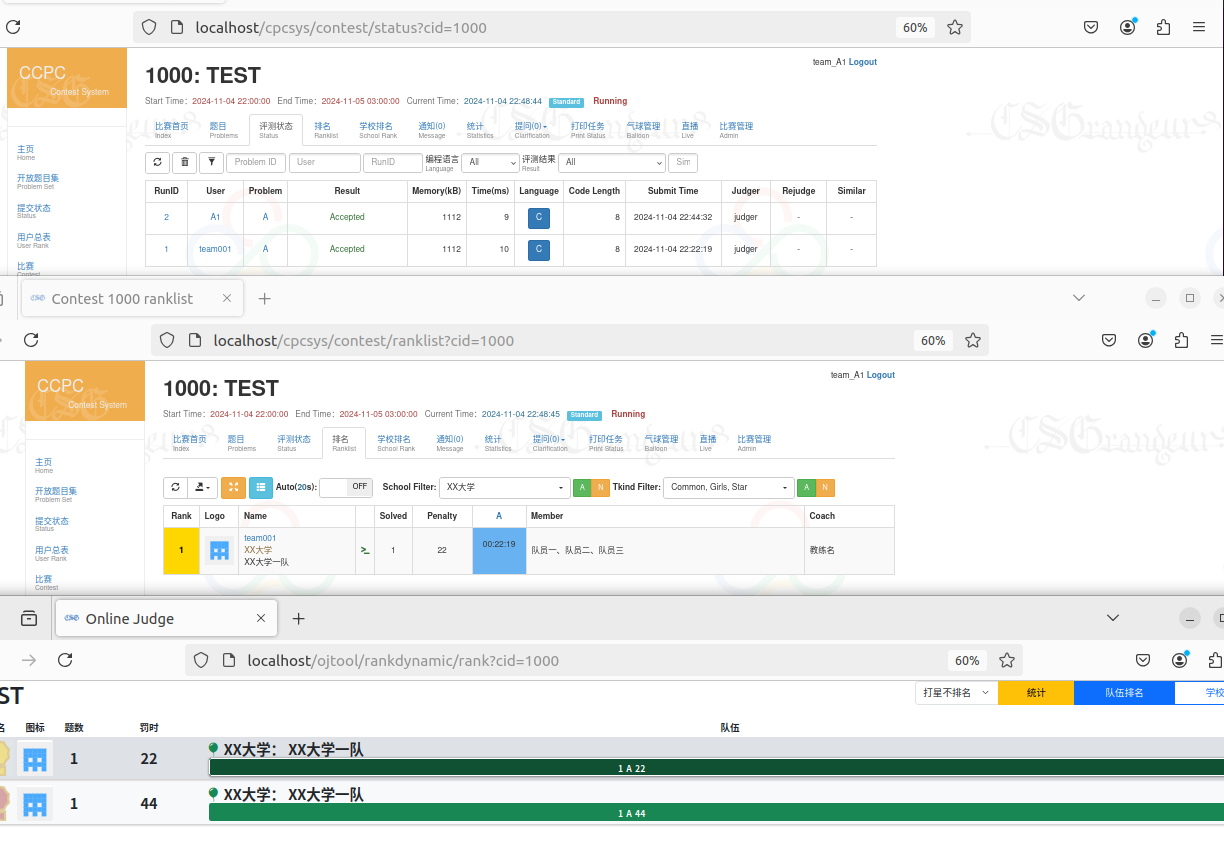Screen dimensions: 1224x867
Task: Open new tab beside the Online Judge tab
Action: (298, 618)
